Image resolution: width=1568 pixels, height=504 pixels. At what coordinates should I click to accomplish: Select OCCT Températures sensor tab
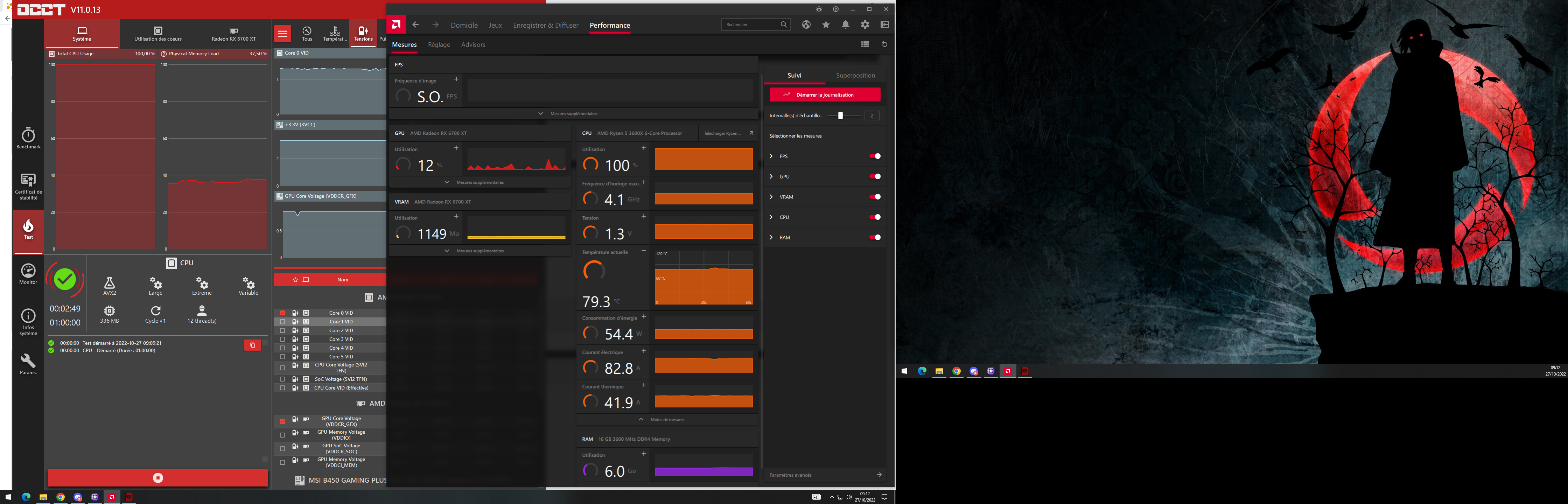pyautogui.click(x=334, y=34)
